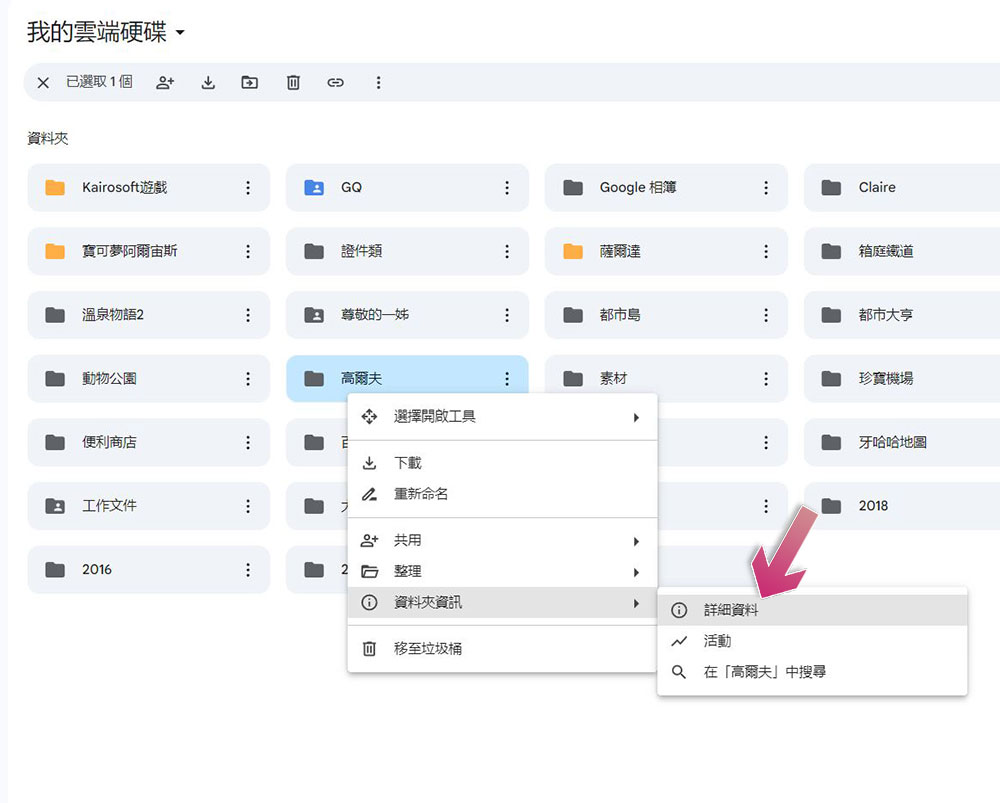The width and height of the screenshot is (1000, 803).
Task: Expand 我的雲端硬碟 dropdown arrow
Action: click(x=180, y=32)
